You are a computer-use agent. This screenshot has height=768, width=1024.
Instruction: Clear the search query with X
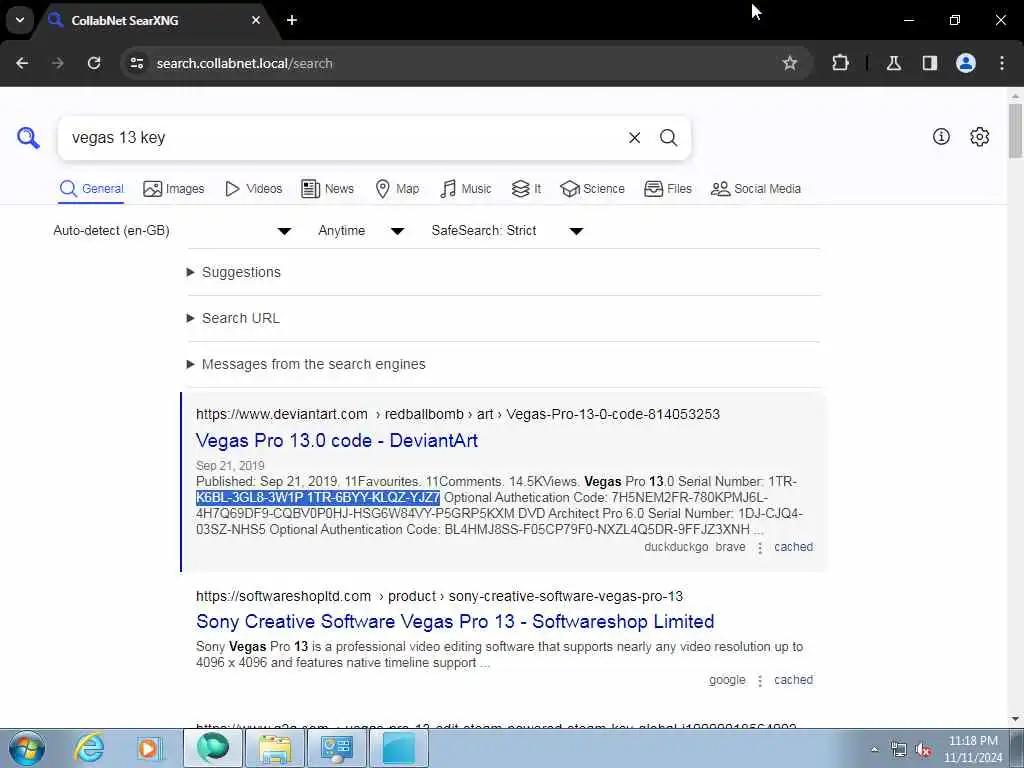634,138
